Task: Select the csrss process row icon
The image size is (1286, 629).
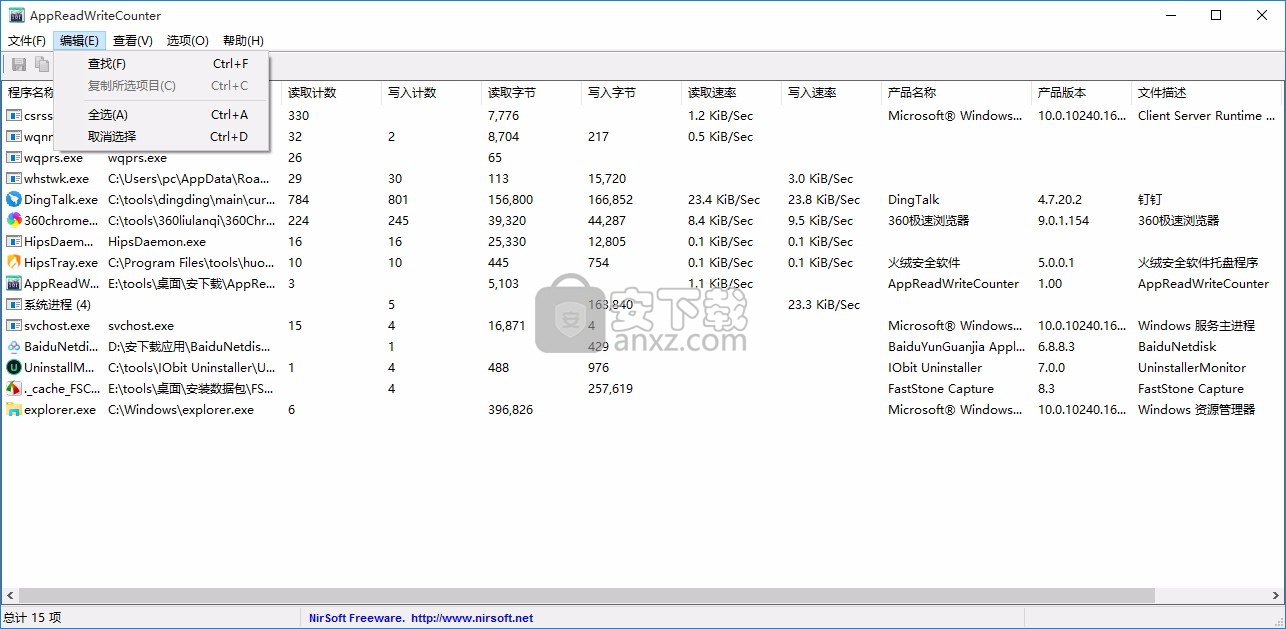Action: click(x=14, y=116)
